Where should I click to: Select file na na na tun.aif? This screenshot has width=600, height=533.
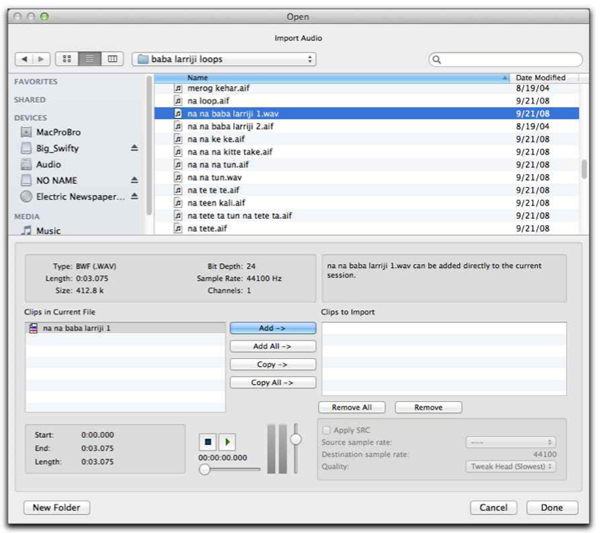point(367,165)
